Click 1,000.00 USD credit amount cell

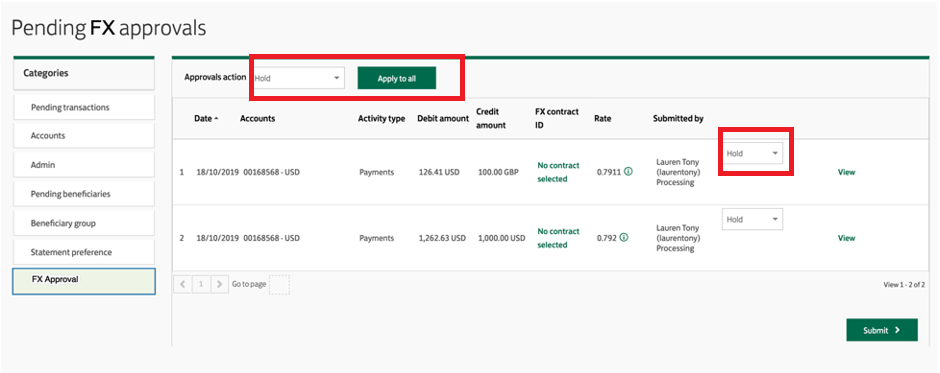tap(501, 238)
